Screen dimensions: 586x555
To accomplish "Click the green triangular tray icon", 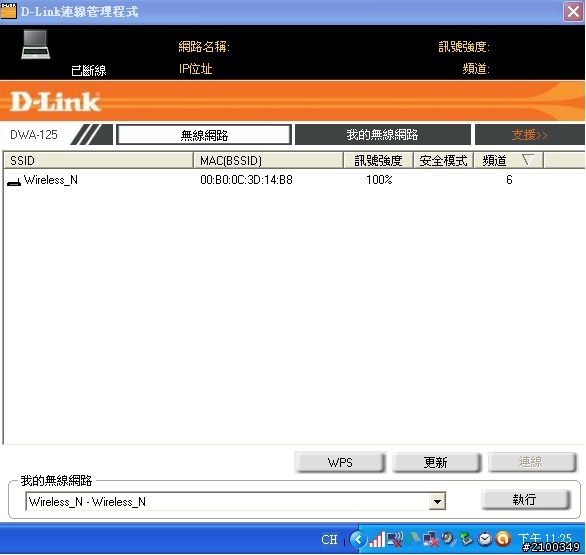I will coord(413,538).
